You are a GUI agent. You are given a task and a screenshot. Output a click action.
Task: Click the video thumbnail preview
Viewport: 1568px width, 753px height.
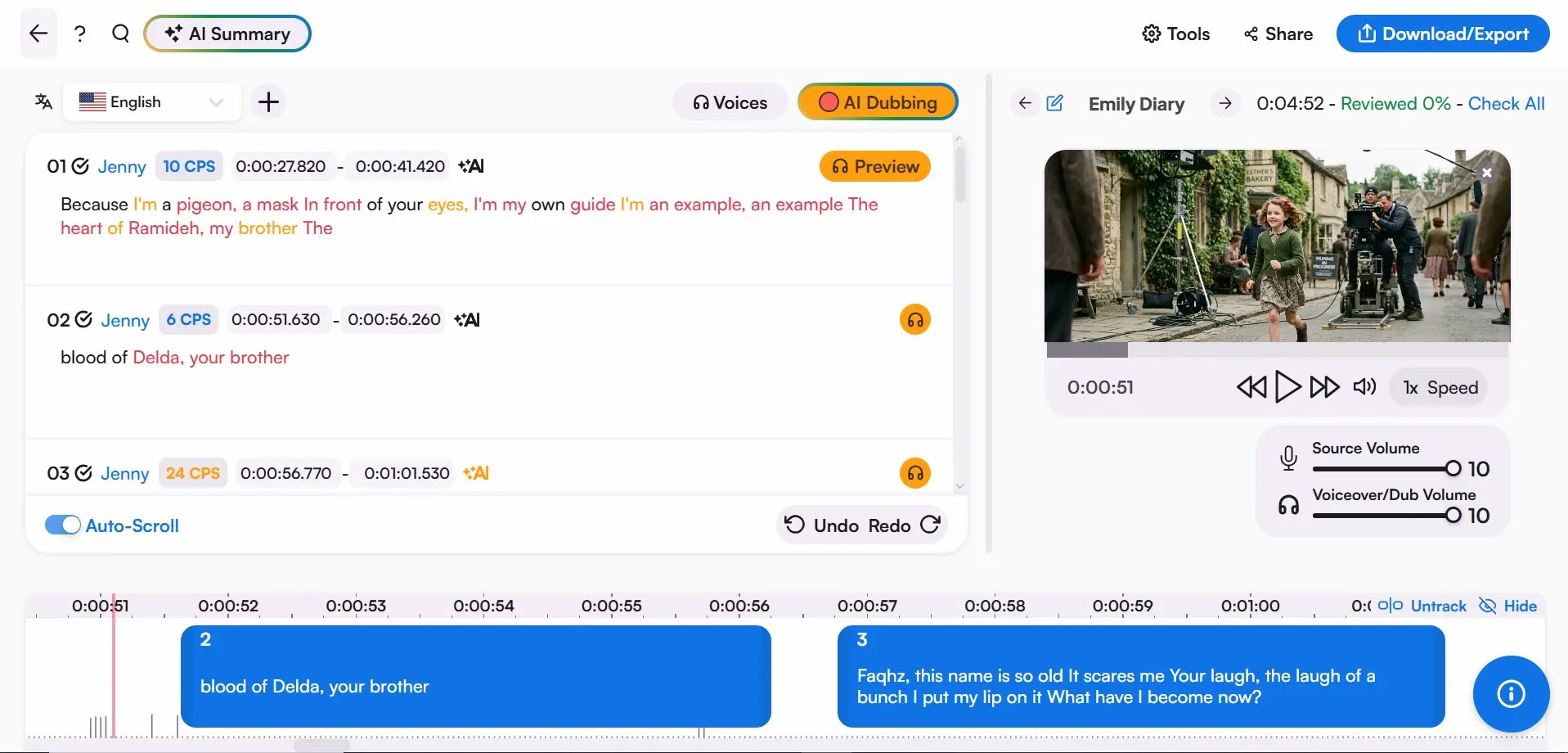(1277, 246)
